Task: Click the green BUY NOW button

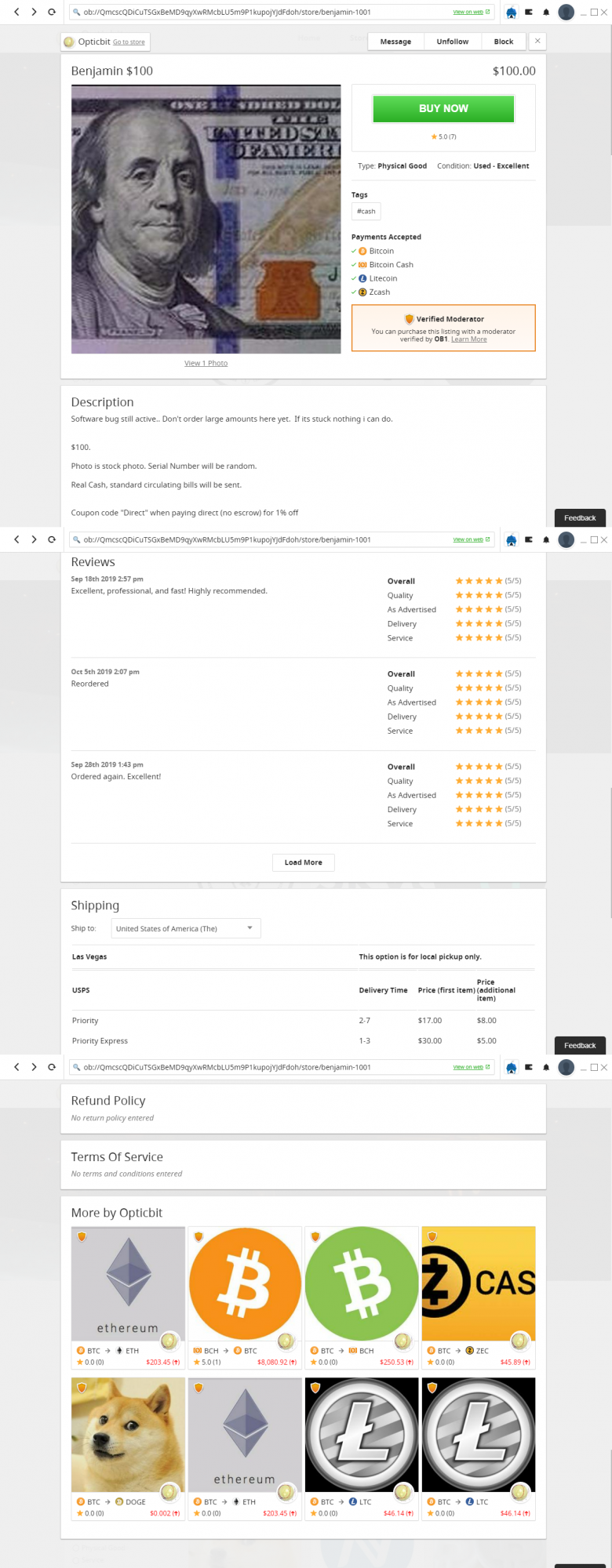Action: (443, 109)
